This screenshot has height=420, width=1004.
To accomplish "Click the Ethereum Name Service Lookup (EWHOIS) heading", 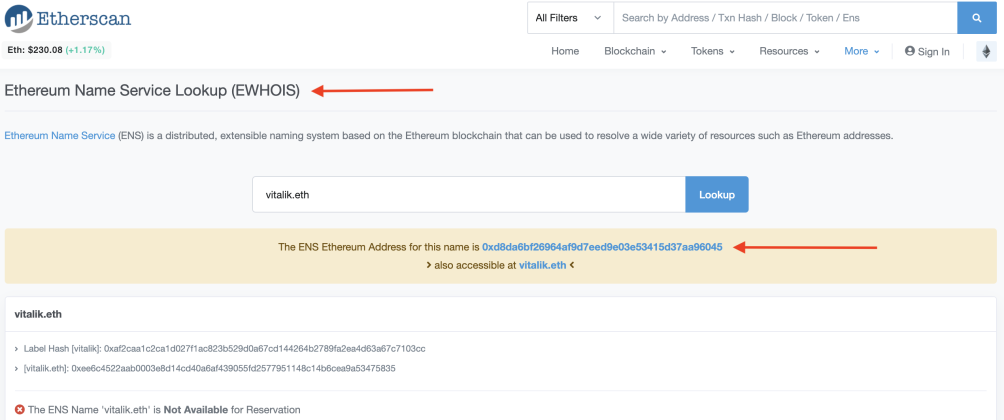I will pos(152,91).
